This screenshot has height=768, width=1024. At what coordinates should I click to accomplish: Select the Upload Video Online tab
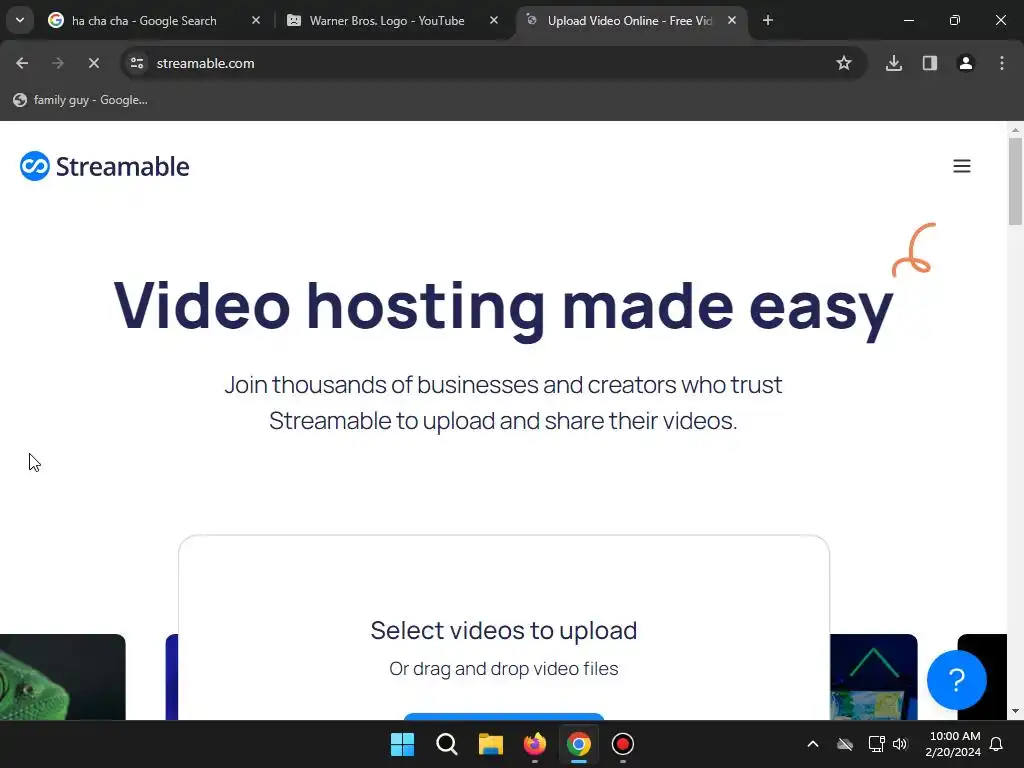(x=629, y=21)
